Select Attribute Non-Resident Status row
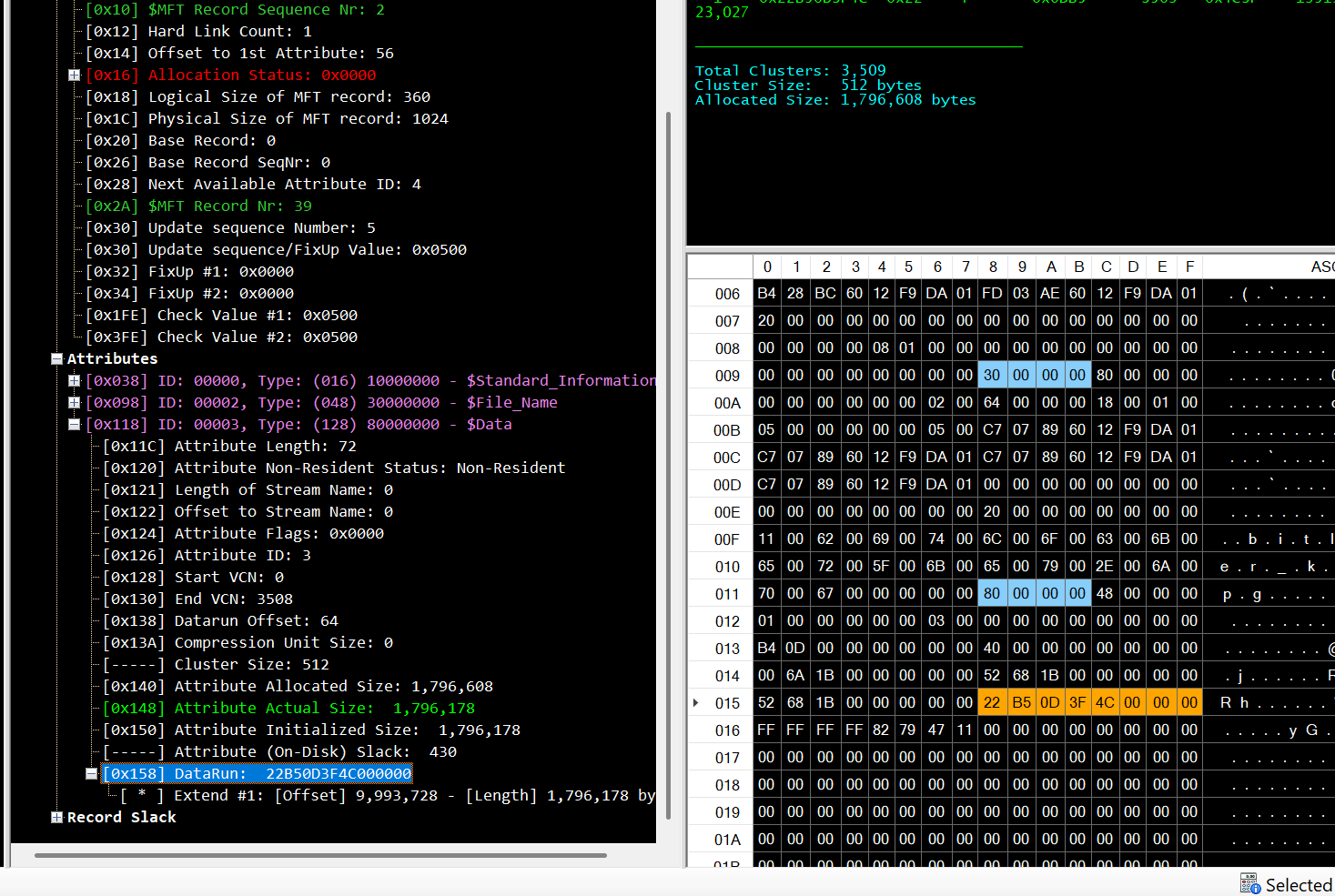Image resolution: width=1335 pixels, height=896 pixels. [x=334, y=468]
